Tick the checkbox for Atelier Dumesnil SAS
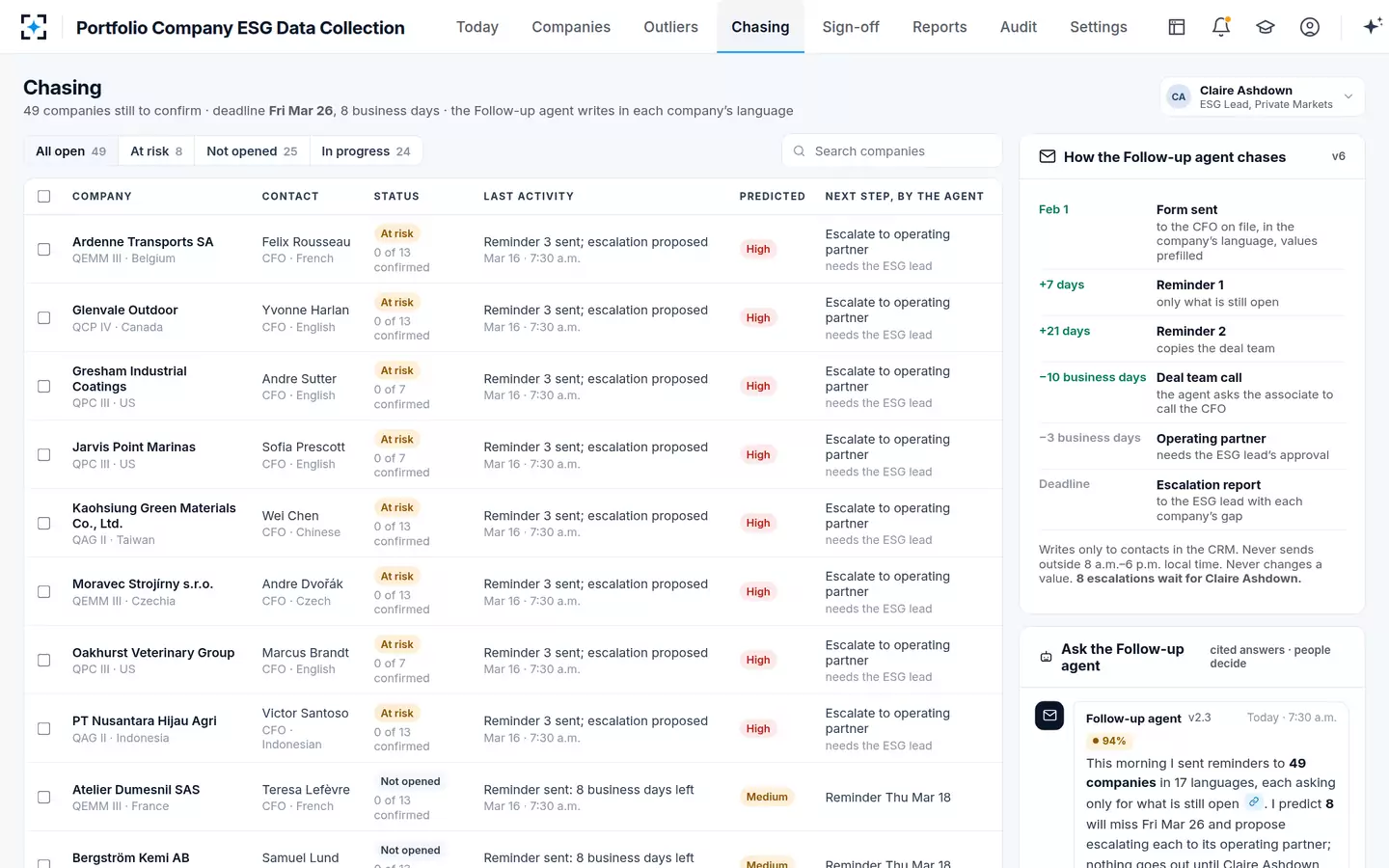The image size is (1389, 868). click(x=43, y=797)
